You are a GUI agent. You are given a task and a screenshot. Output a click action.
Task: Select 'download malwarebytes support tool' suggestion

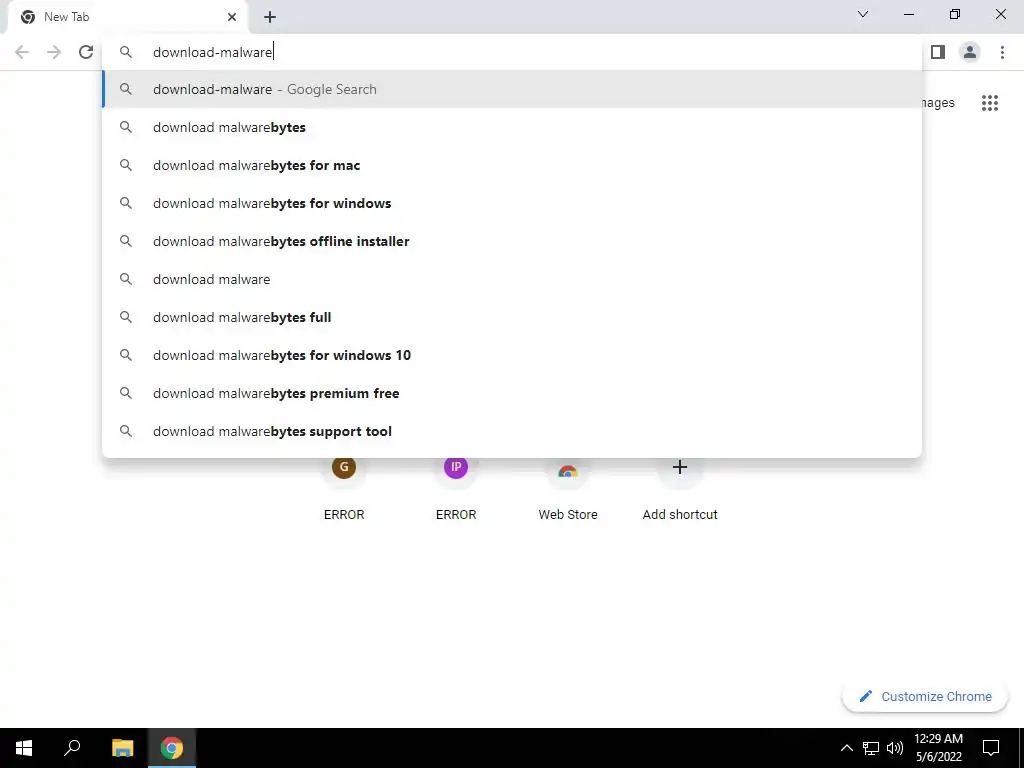(x=512, y=431)
